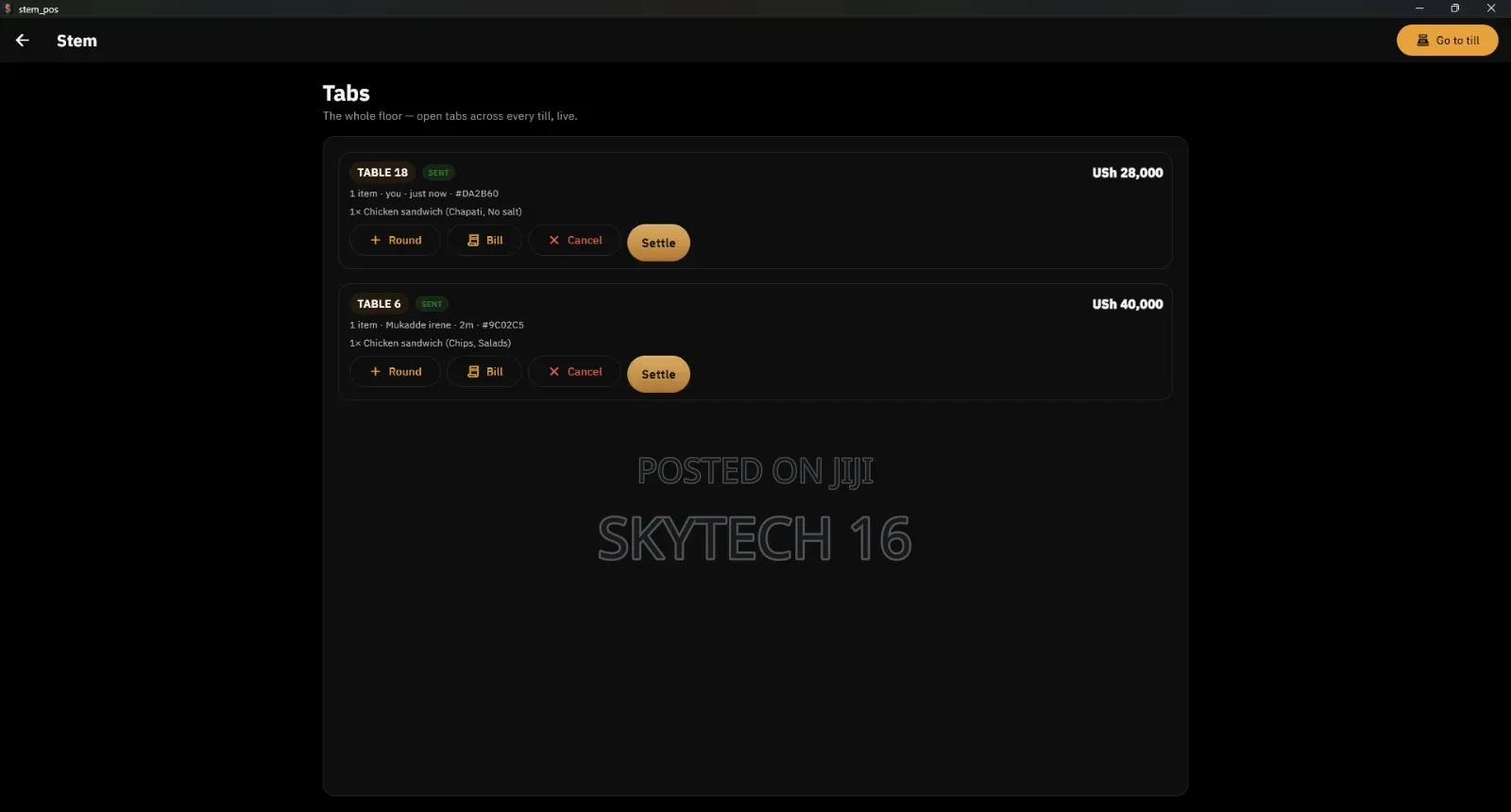Open the till with Go to till
The width and height of the screenshot is (1511, 812).
pos(1447,41)
